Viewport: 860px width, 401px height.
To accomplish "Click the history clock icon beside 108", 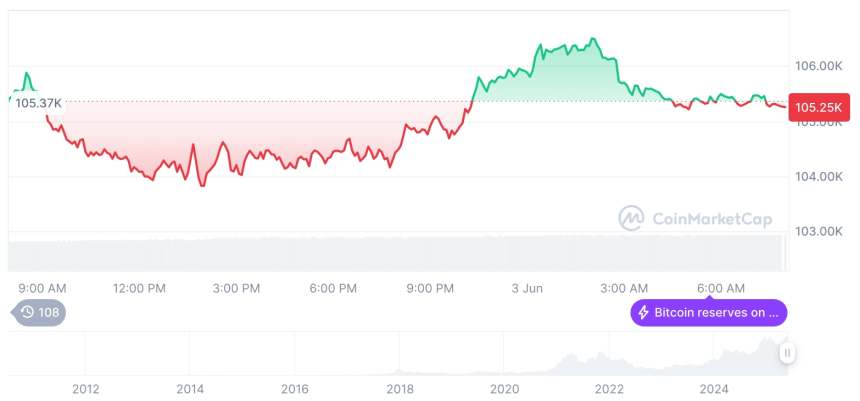I will [x=27, y=312].
